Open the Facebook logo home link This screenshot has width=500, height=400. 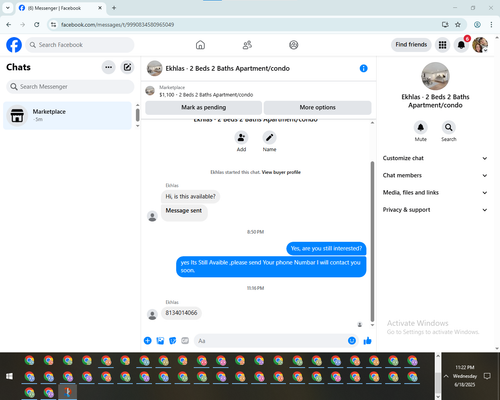point(14,45)
